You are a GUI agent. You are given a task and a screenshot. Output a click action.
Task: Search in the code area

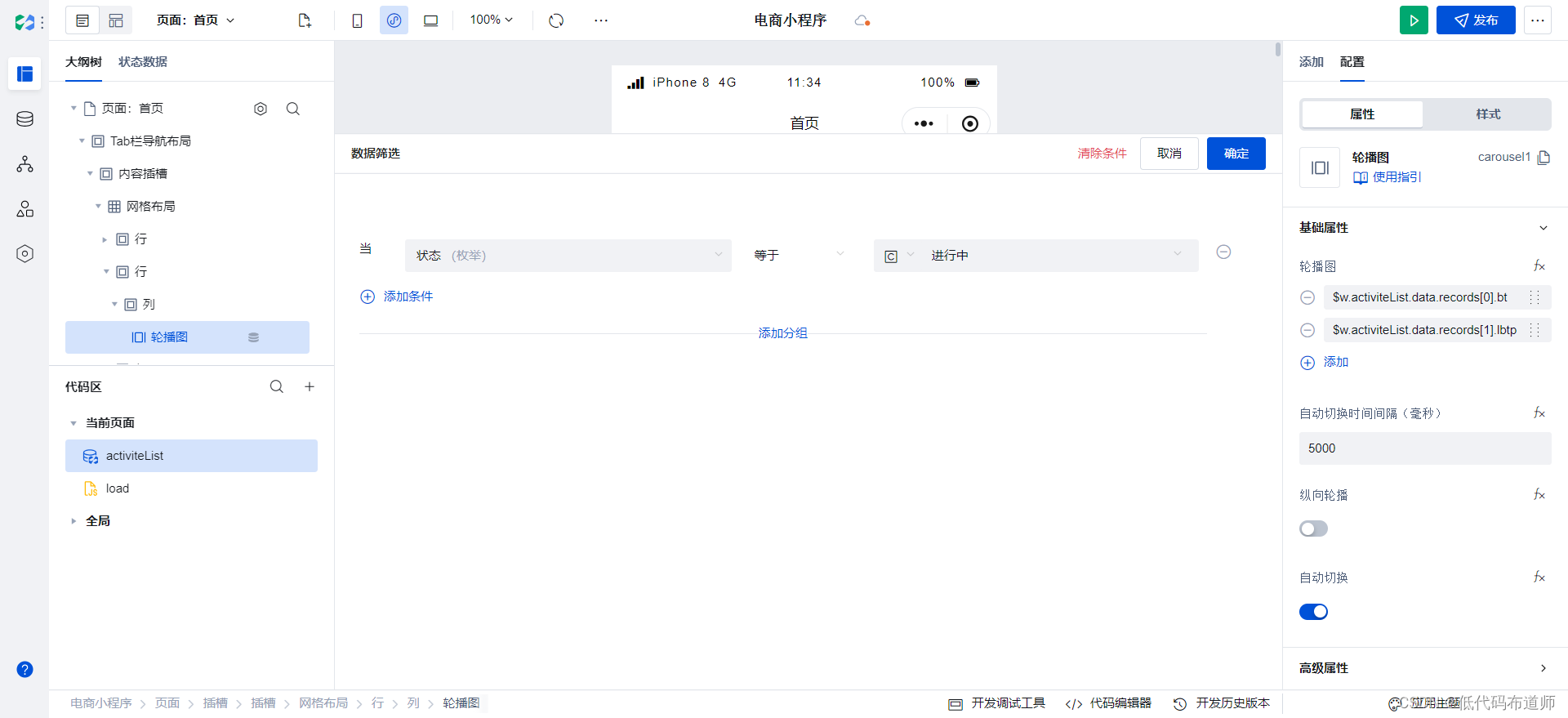pos(277,386)
